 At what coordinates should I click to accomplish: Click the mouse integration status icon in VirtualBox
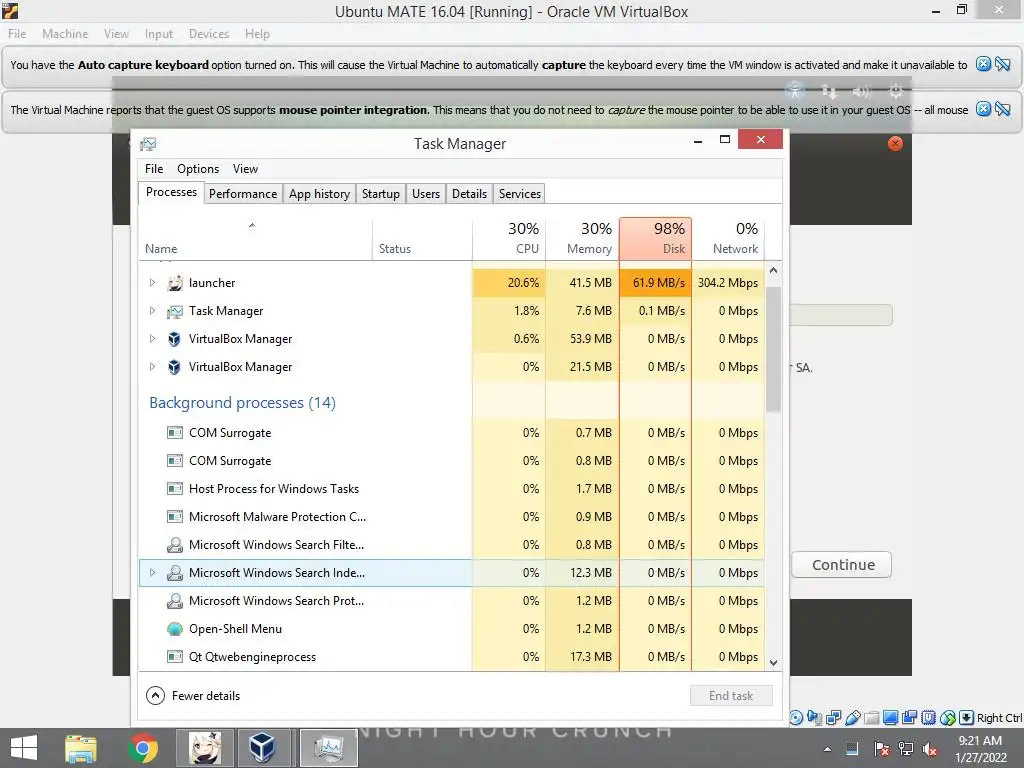click(x=948, y=718)
